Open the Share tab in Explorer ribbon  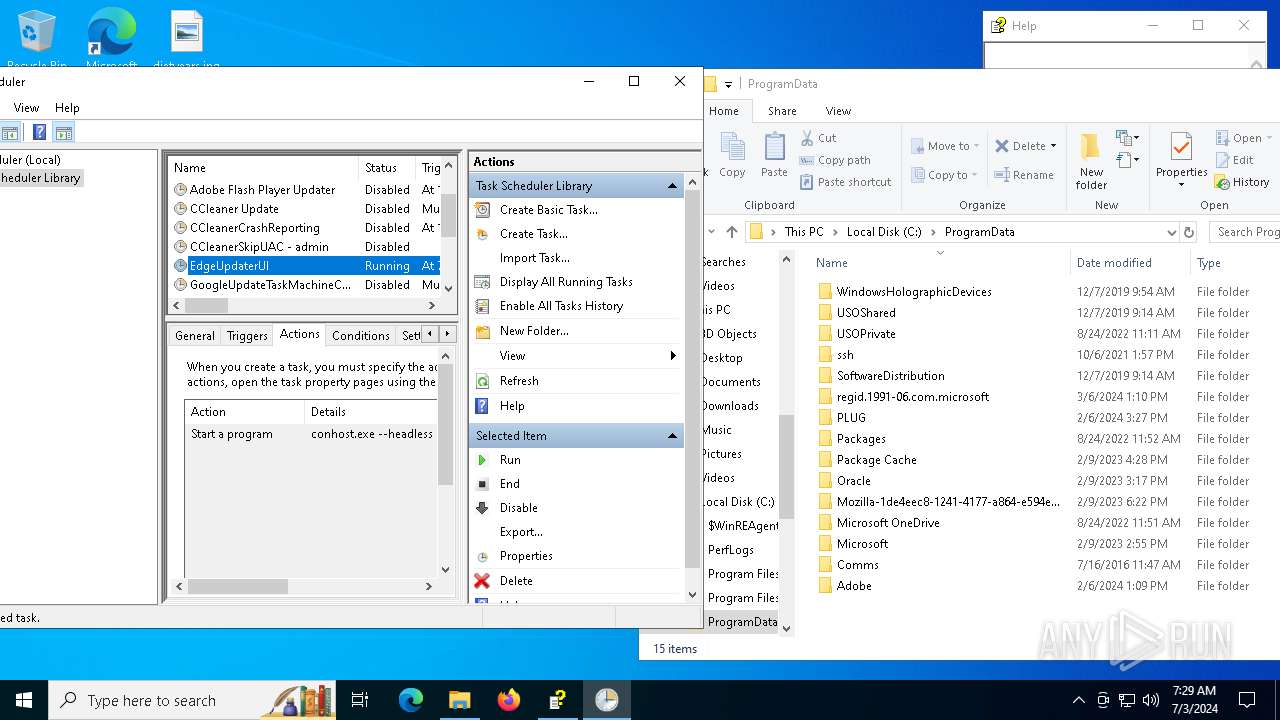pyautogui.click(x=782, y=111)
